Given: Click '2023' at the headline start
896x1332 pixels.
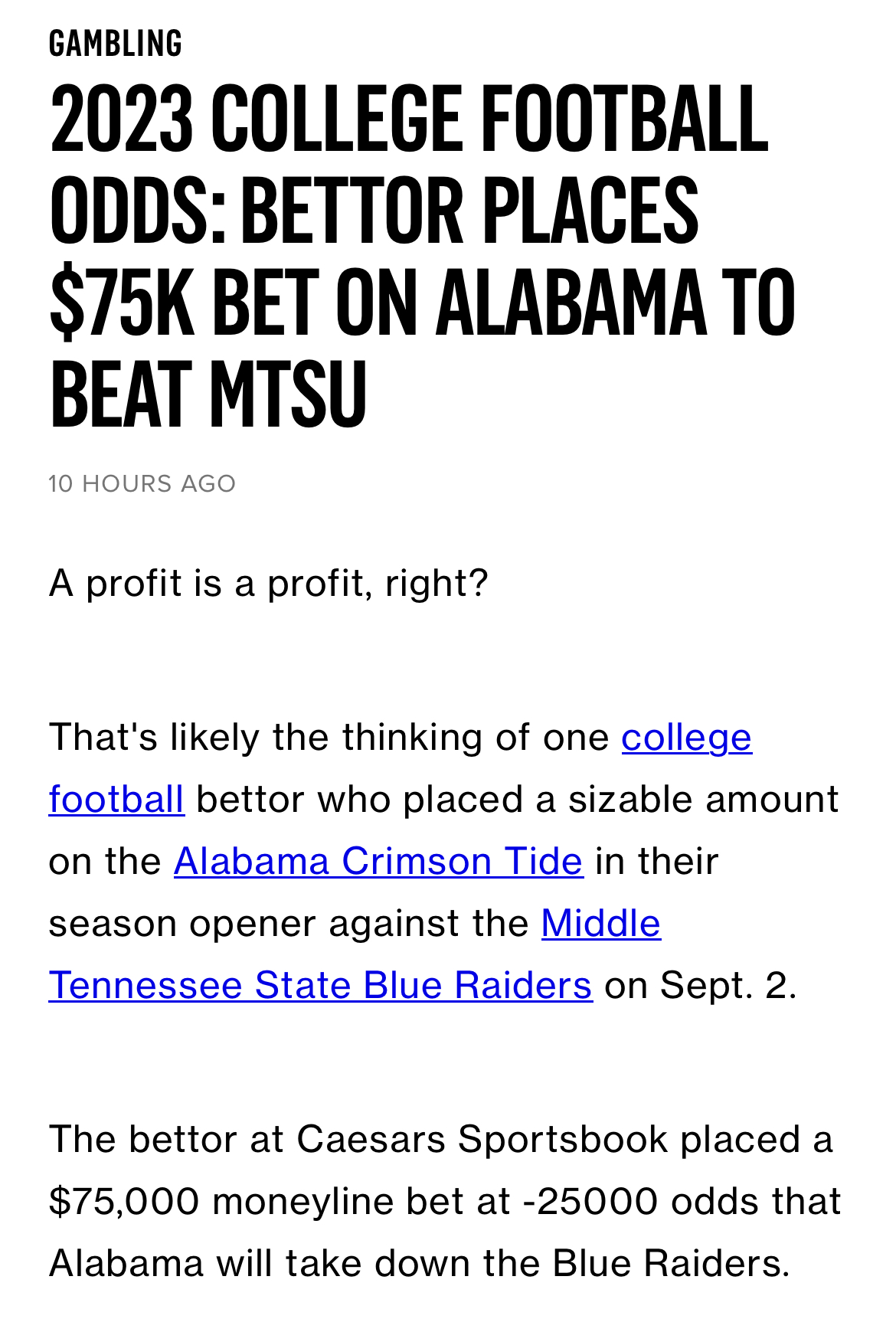Looking at the screenshot, I should point(121,117).
